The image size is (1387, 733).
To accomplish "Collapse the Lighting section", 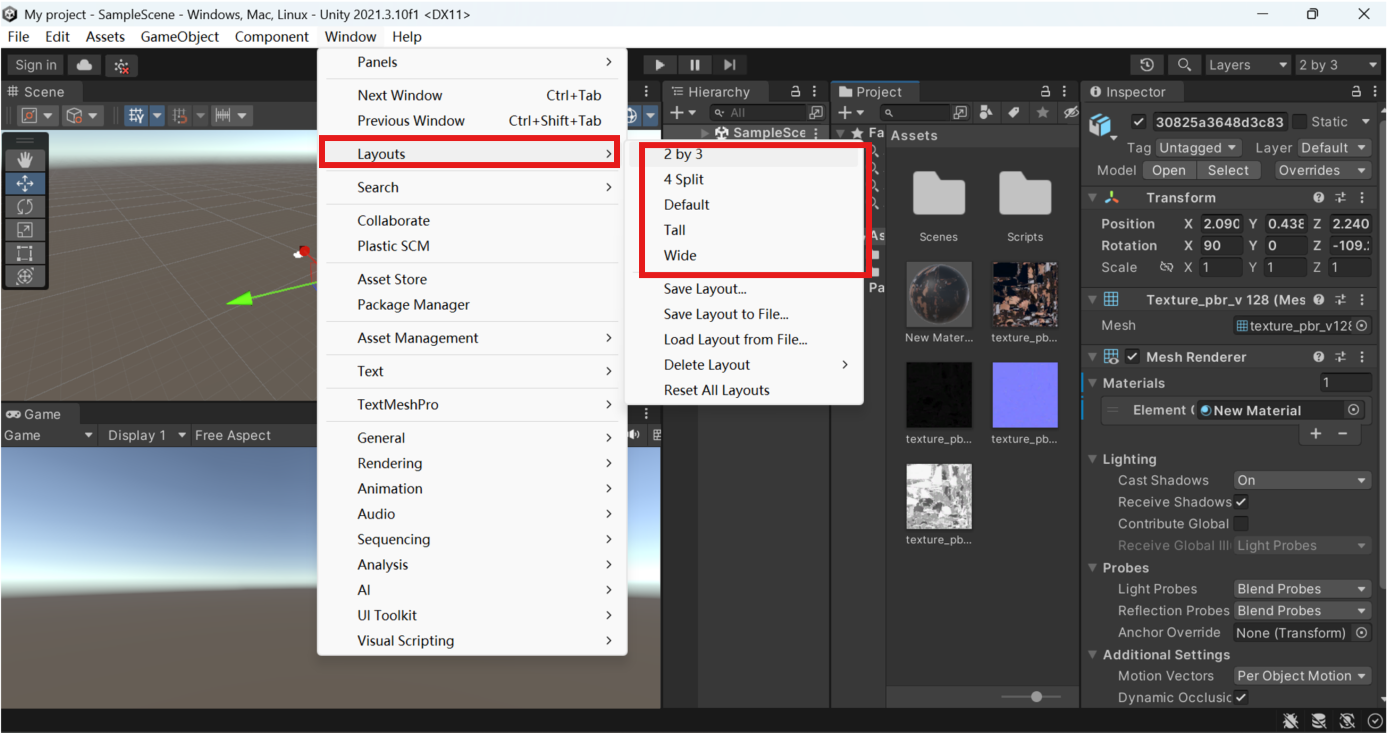I will (x=1093, y=459).
